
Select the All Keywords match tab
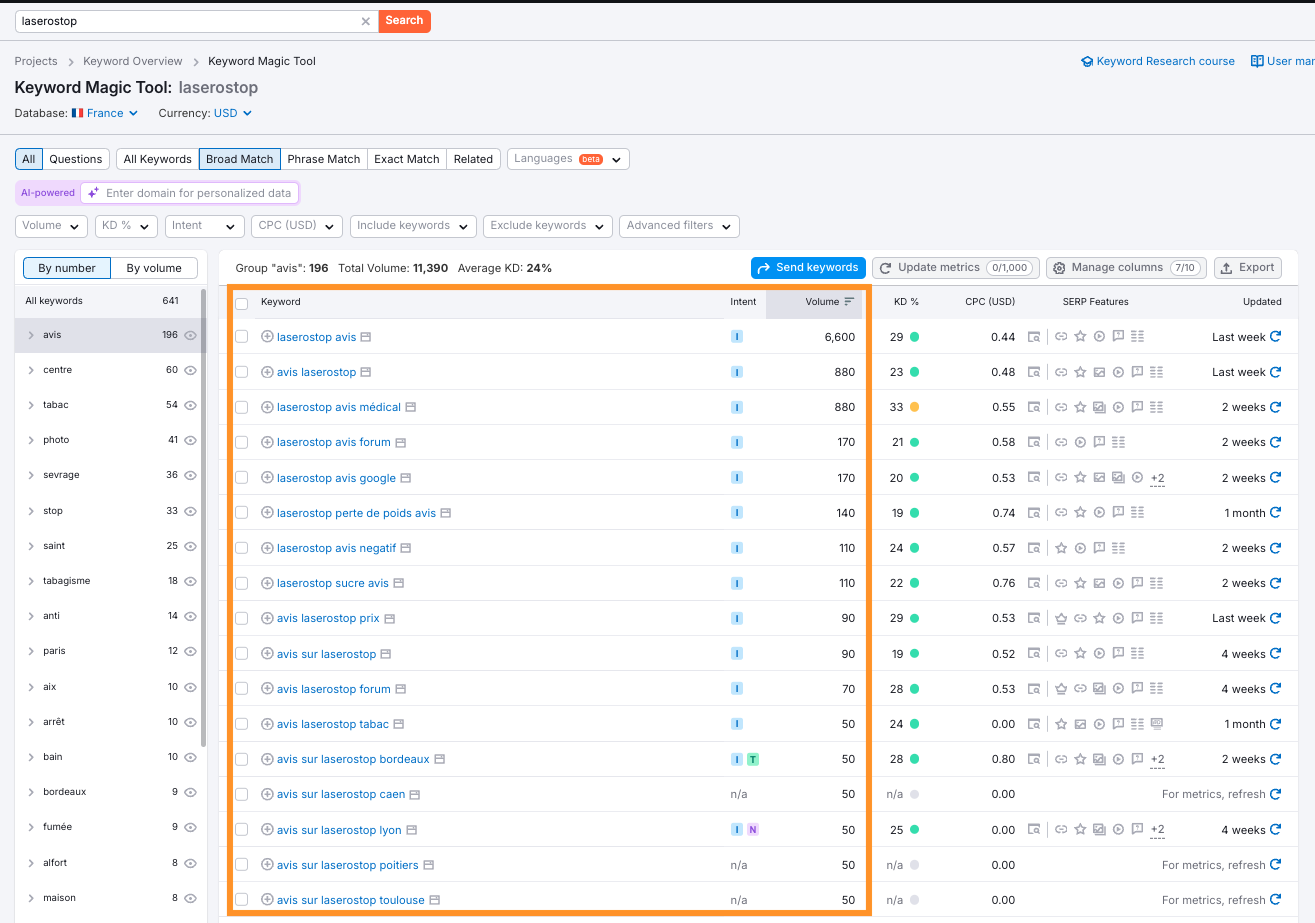pos(158,159)
